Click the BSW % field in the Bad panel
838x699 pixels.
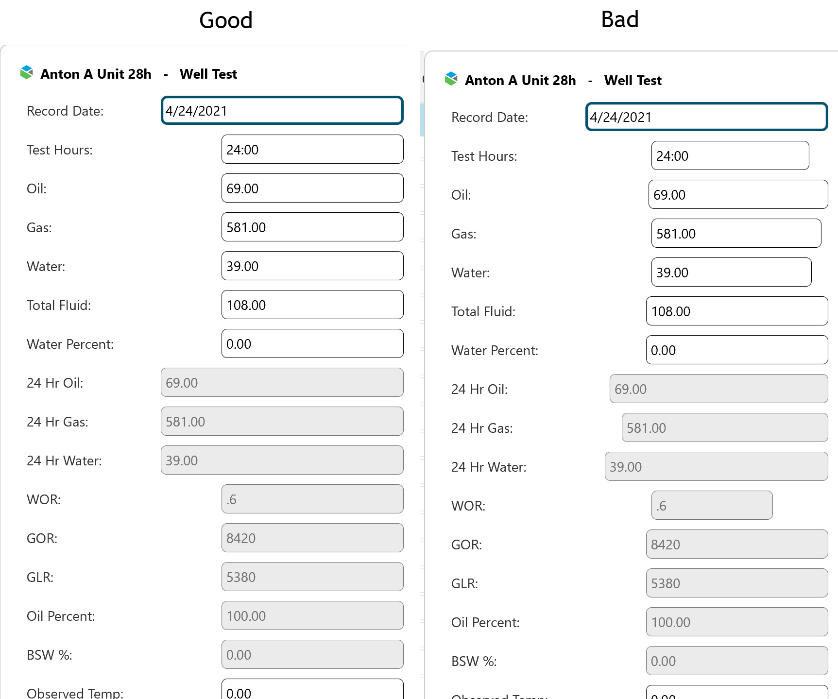737,661
